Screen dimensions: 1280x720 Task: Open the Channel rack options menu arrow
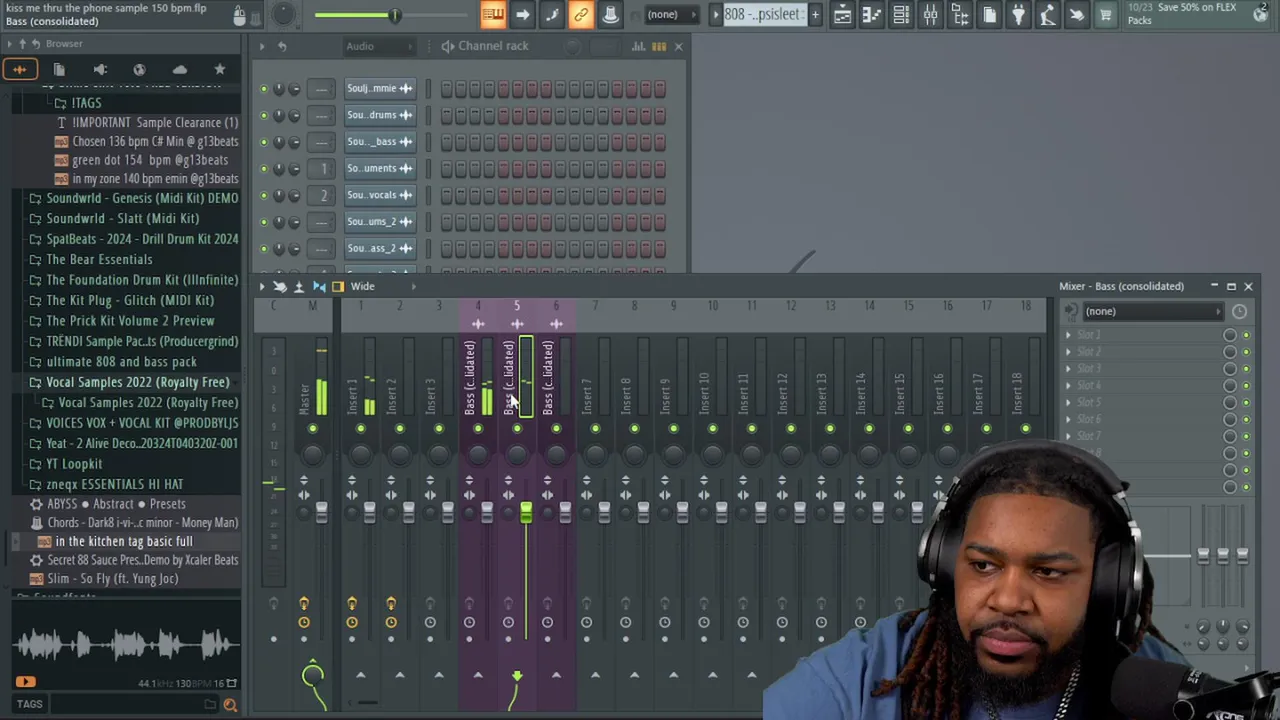(262, 46)
